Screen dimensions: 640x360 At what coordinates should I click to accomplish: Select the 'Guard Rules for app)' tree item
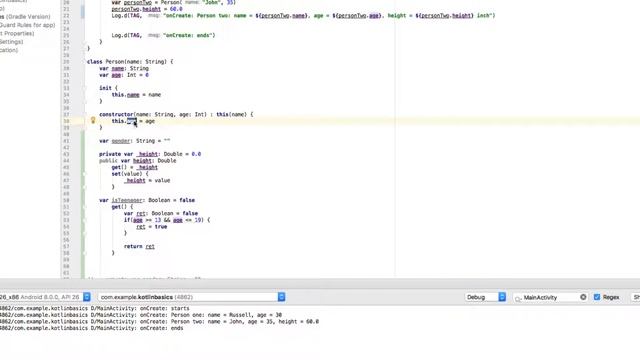pyautogui.click(x=27, y=25)
